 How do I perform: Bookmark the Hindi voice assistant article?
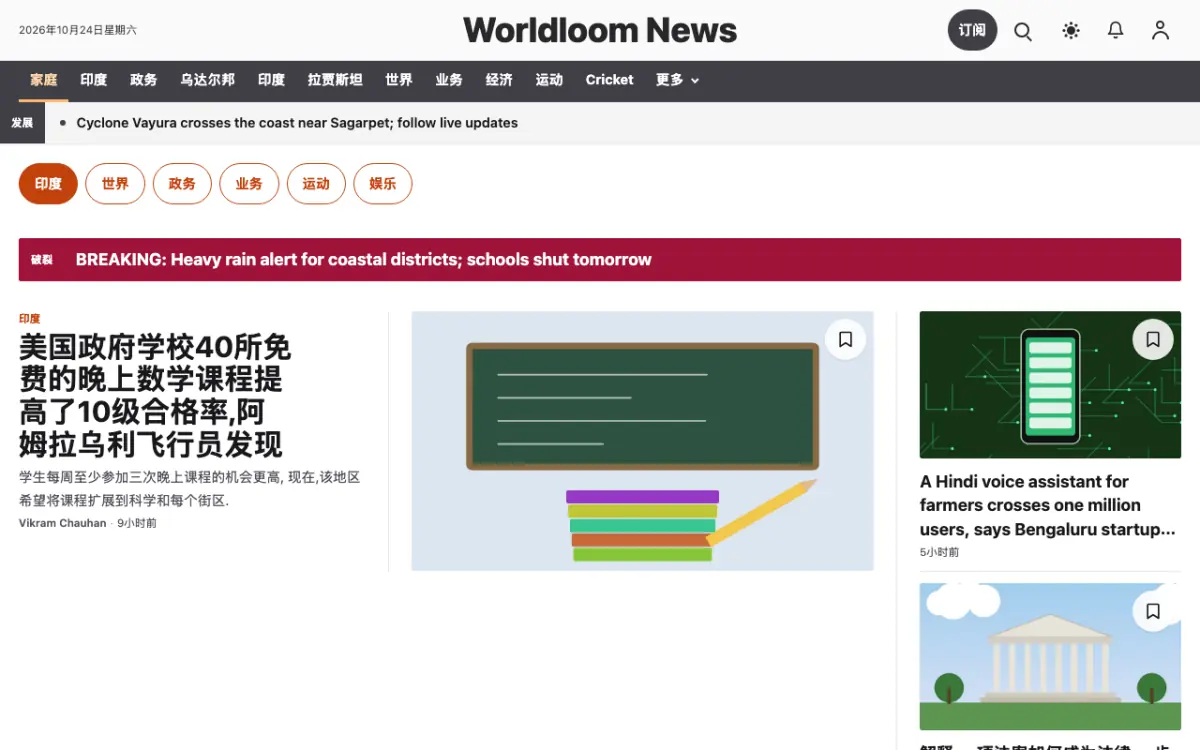(1153, 339)
